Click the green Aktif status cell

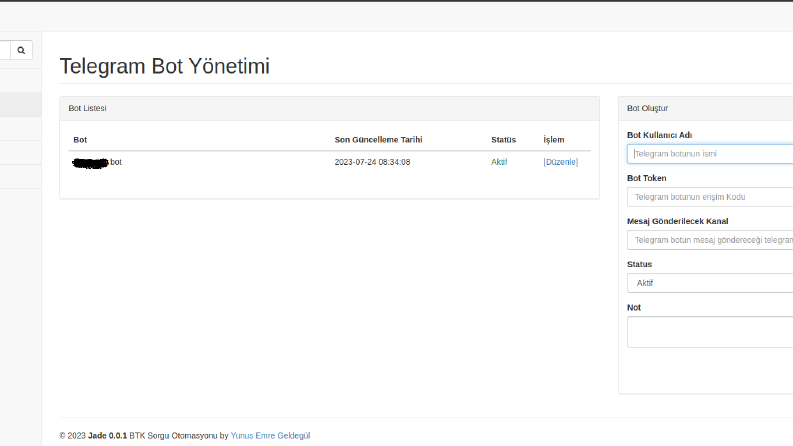[499, 162]
